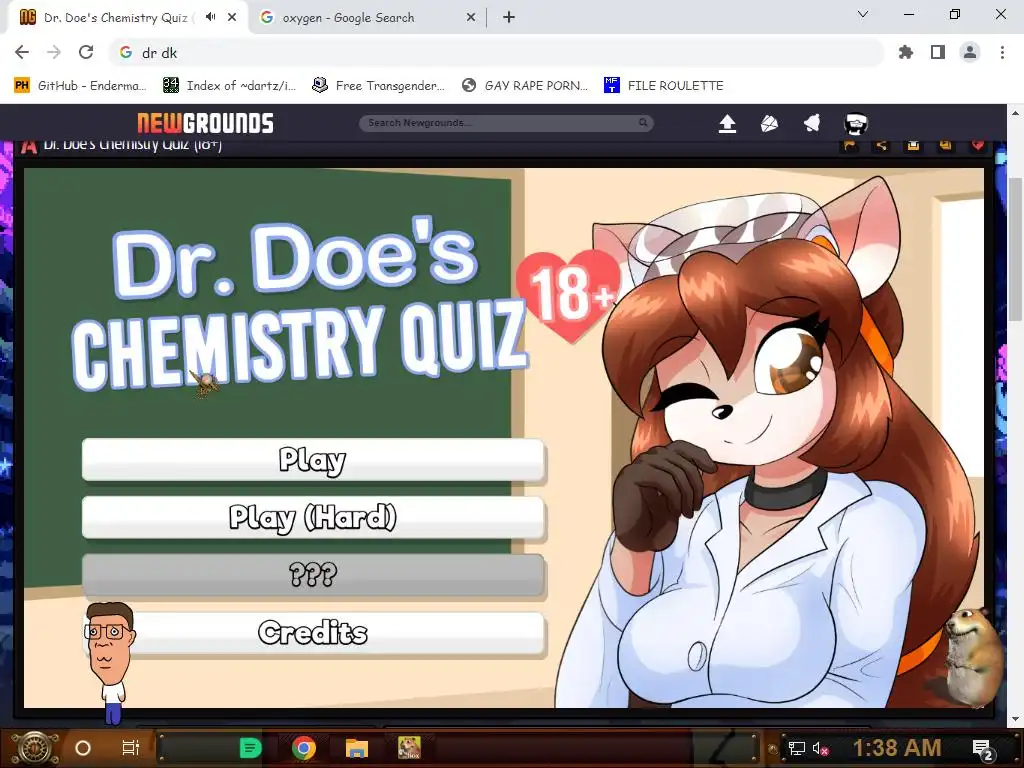Screen dimensions: 1024x768
Task: Open the GitHub - Enderma... bookmark
Action: click(80, 86)
